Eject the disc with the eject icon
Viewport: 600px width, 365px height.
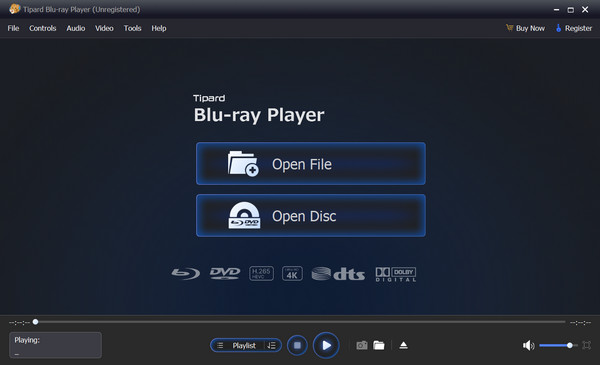[403, 345]
